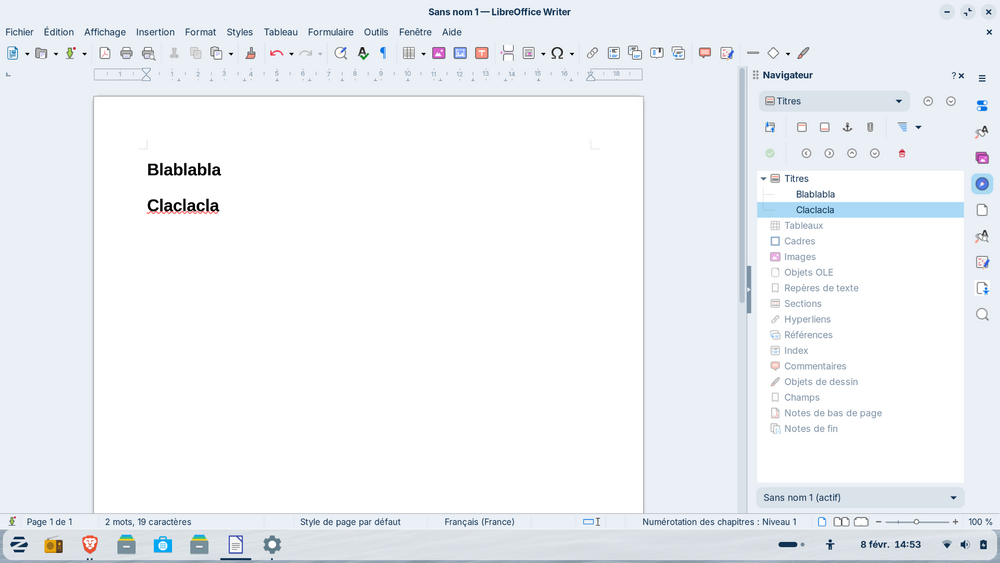Open the sidebar Properties deck
The image size is (1000, 563).
coord(982,106)
